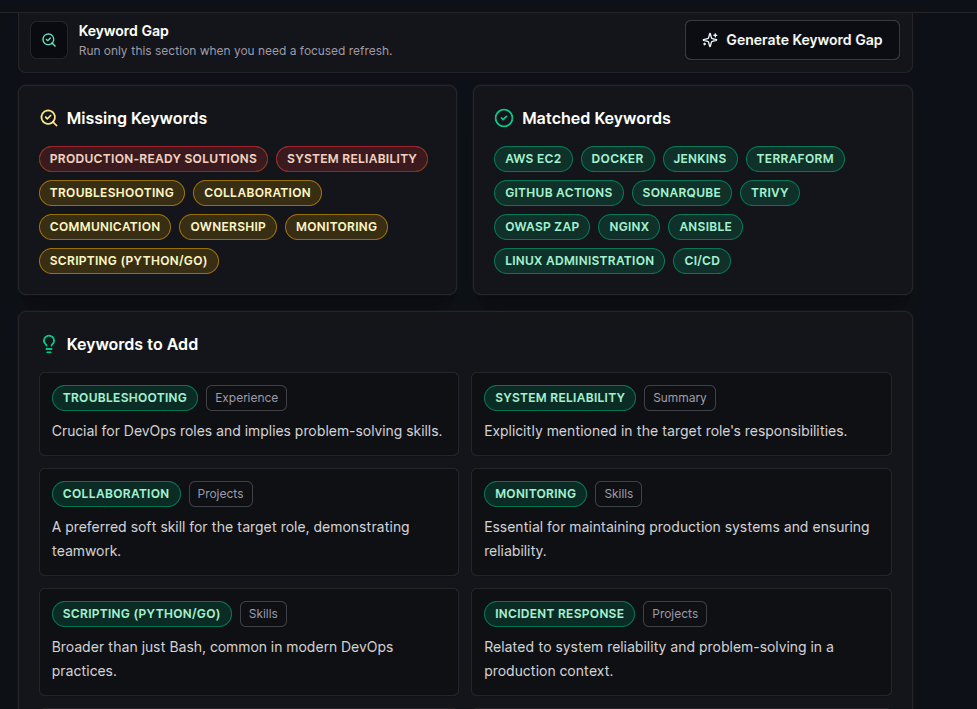Click yellow SCRIPTING (PYTHON/GO) missing tag
Viewport: 977px width, 709px height.
128,261
